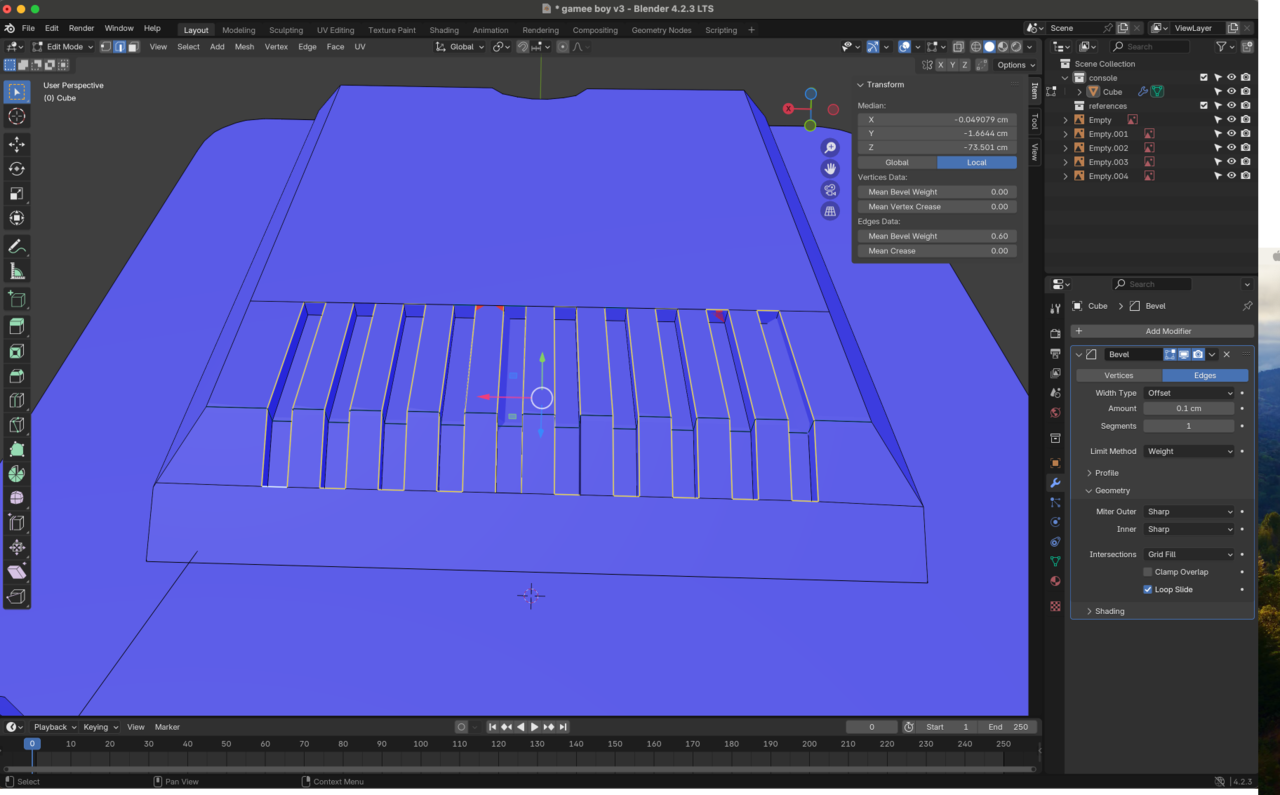Viewport: 1280px width, 795px height.
Task: Switch to the UV Editing workspace tab
Action: point(335,30)
